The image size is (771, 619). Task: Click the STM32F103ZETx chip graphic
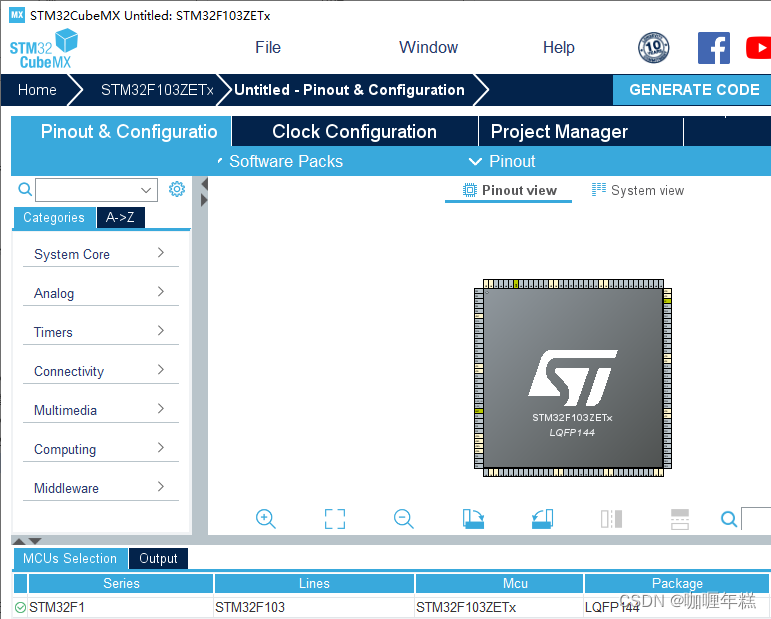coord(573,378)
